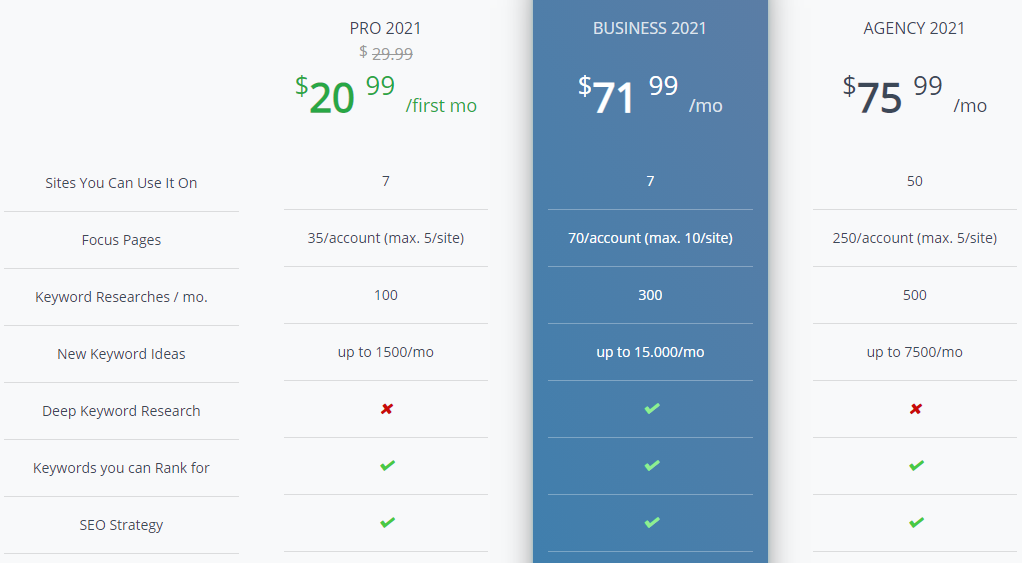
Task: Select the AGENCY 2021 plan heading
Action: (914, 28)
